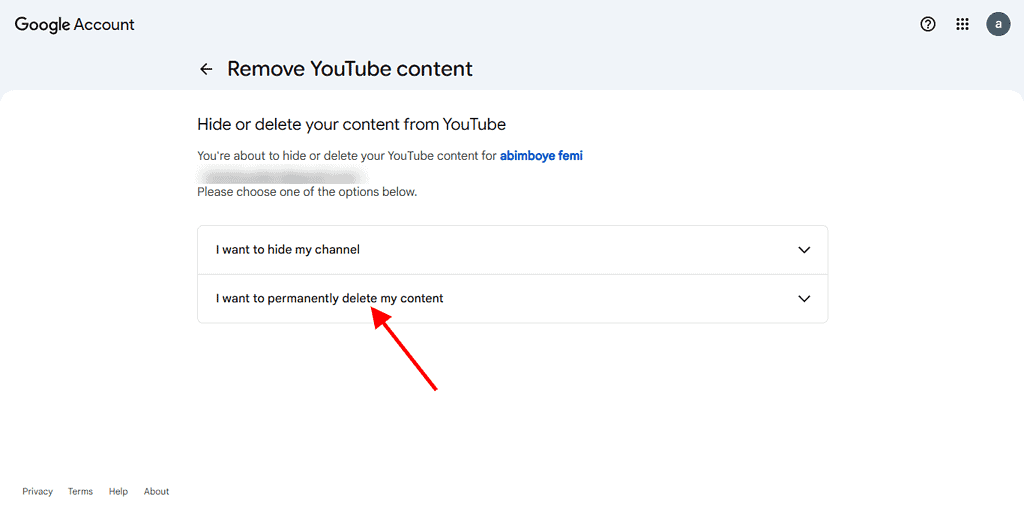
Task: Expand the permanently delete my content chevron
Action: click(x=804, y=298)
